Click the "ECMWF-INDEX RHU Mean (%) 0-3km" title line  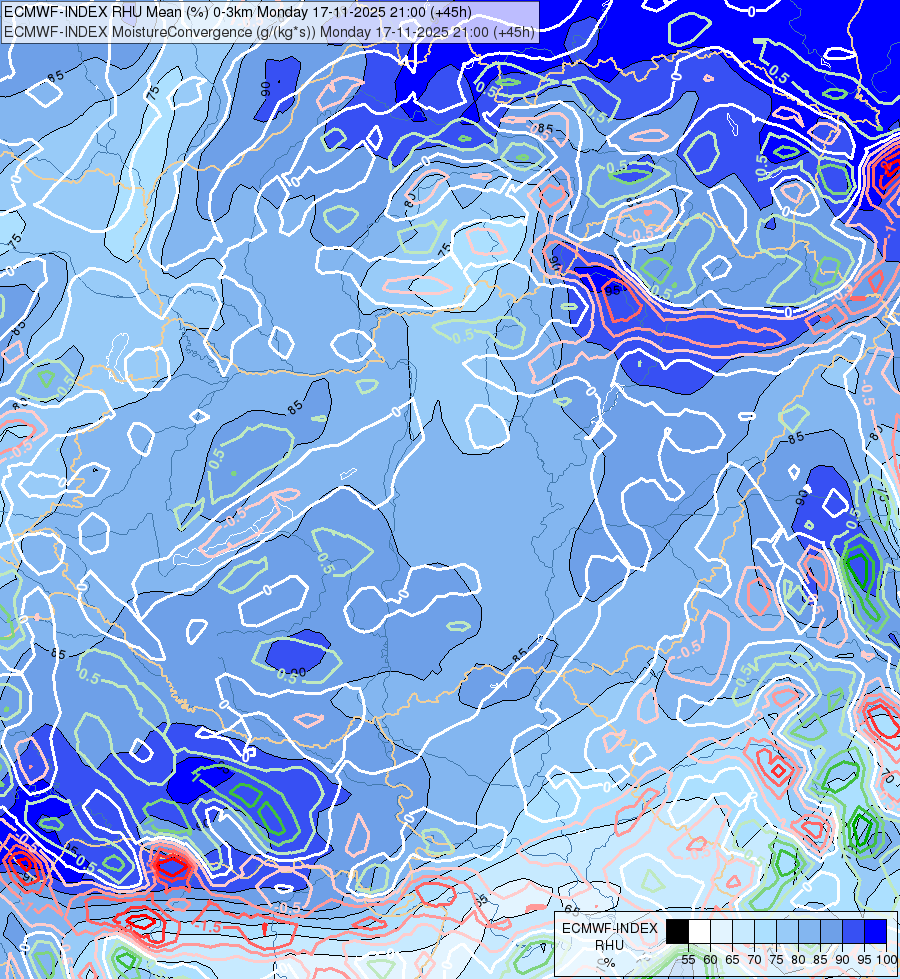click(237, 12)
